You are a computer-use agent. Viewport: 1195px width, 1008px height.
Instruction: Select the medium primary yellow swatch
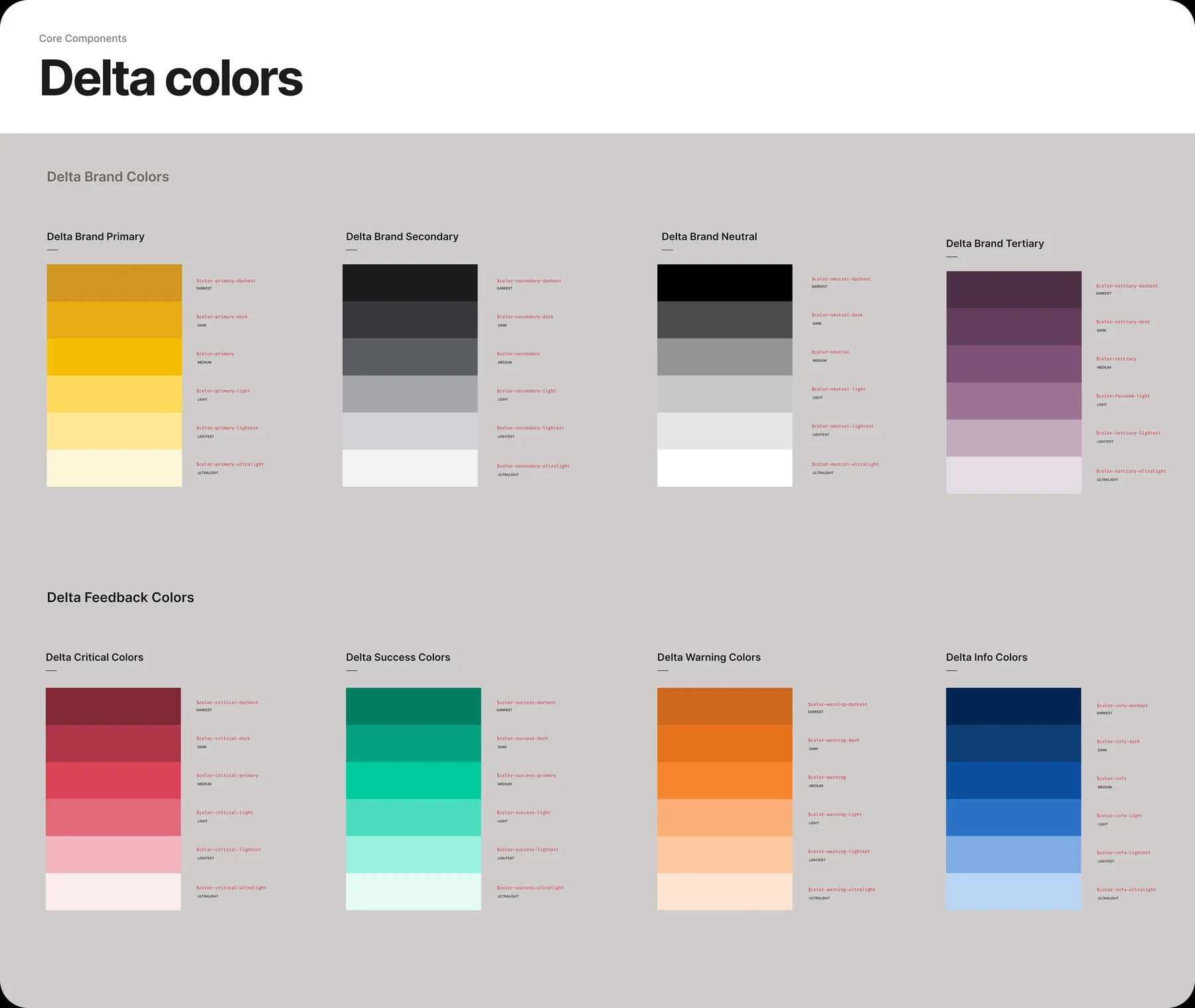click(x=114, y=357)
